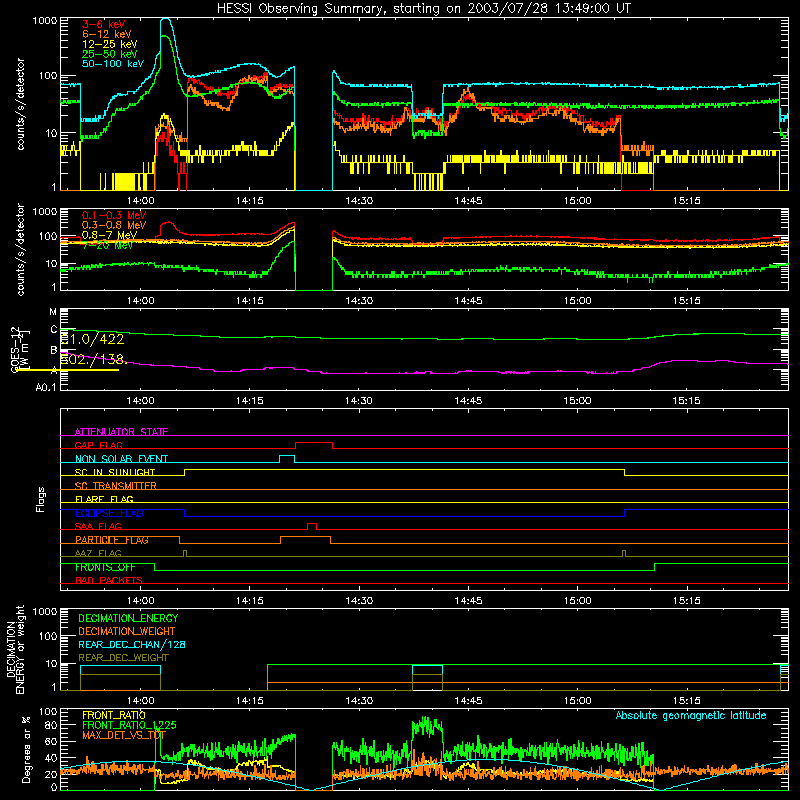Screen dimensions: 800x800
Task: Click the Flags axis title
Action: [x=41, y=499]
